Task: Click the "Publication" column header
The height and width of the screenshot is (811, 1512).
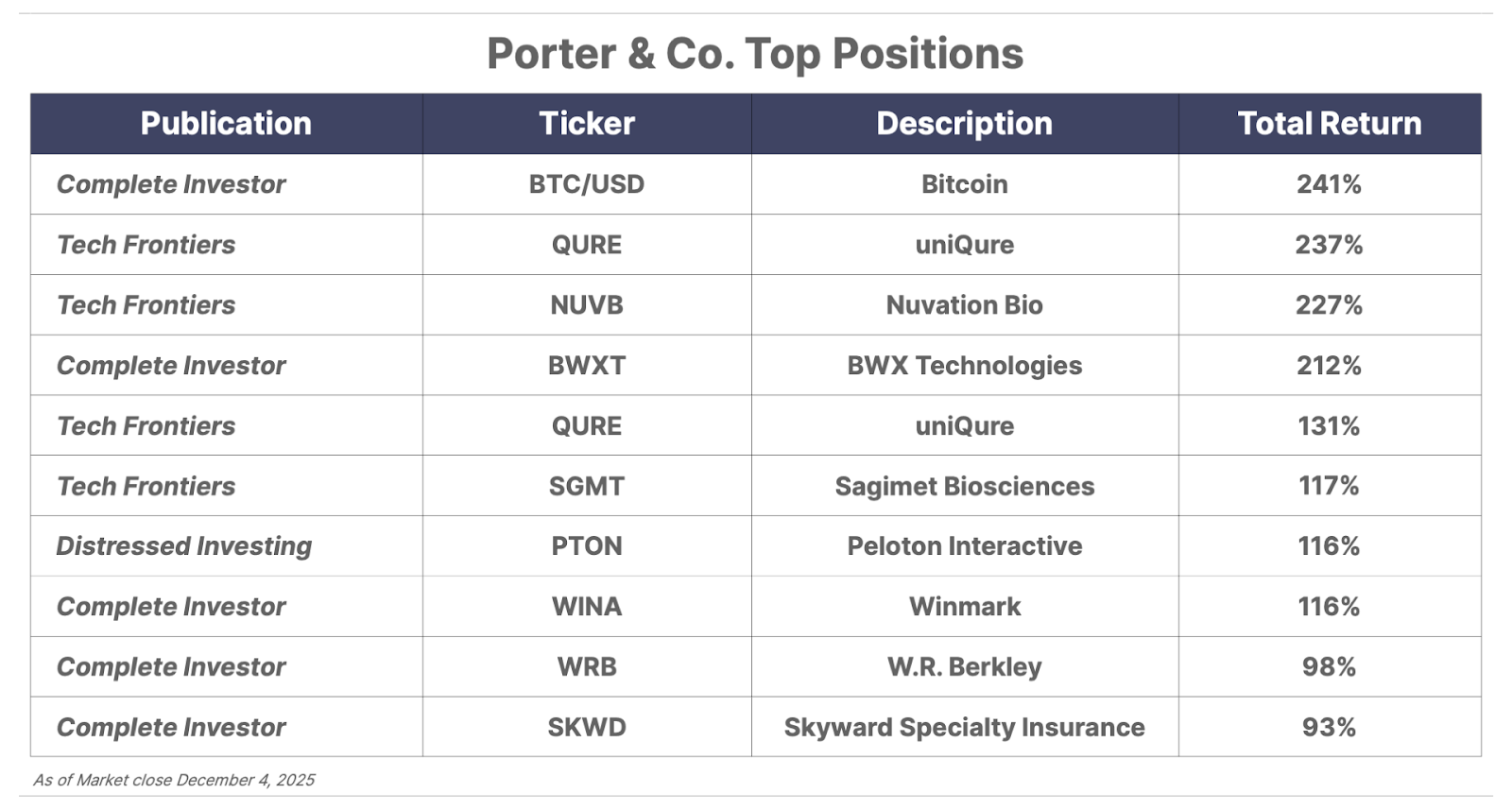Action: [x=226, y=124]
